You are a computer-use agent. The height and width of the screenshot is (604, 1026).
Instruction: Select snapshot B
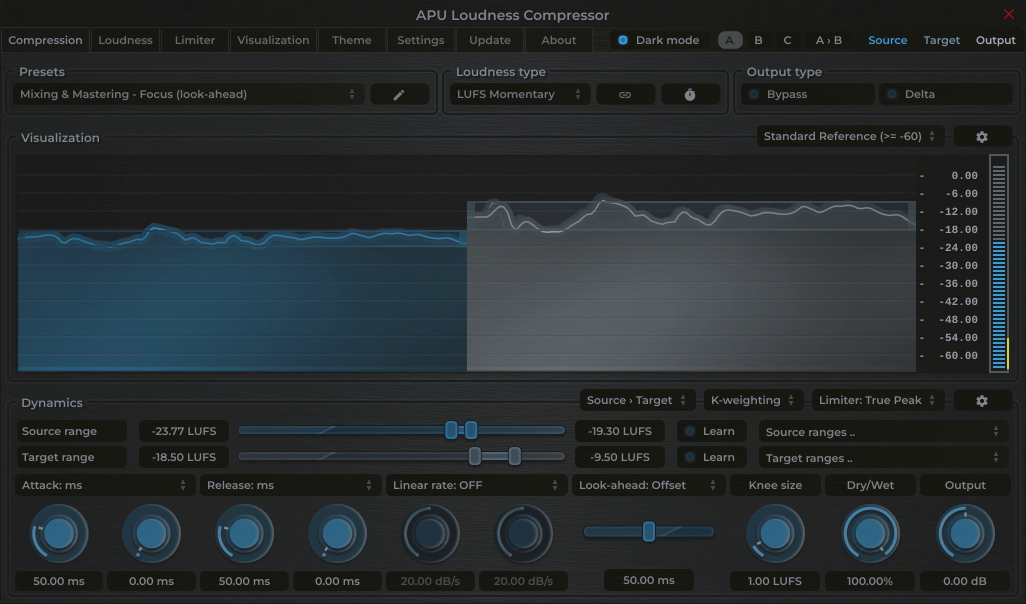click(757, 40)
